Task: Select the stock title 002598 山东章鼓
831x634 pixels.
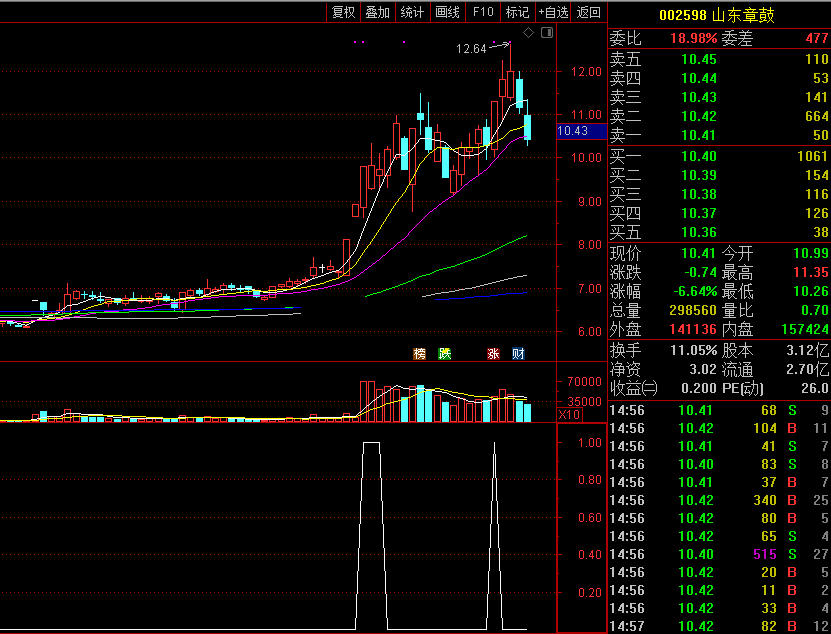Action: click(717, 15)
